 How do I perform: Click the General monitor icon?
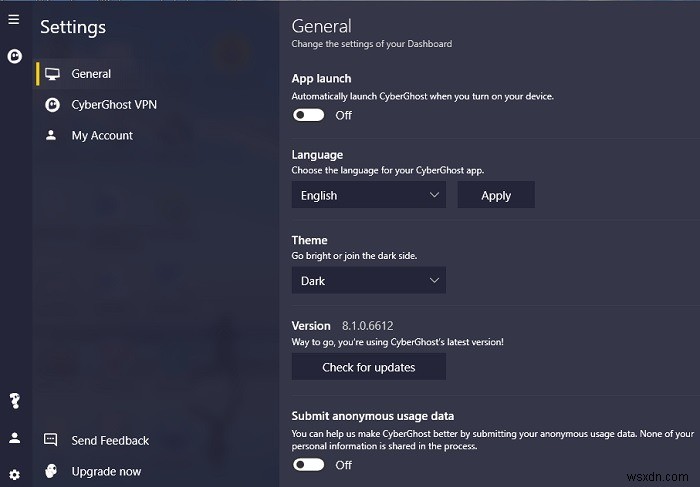[52, 74]
